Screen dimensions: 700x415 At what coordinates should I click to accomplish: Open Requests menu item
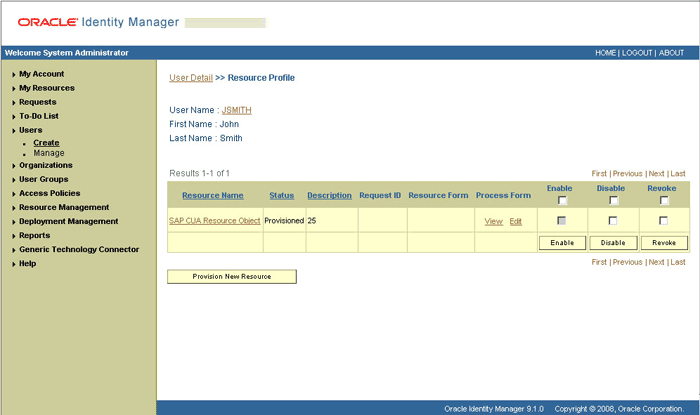pyautogui.click(x=38, y=102)
